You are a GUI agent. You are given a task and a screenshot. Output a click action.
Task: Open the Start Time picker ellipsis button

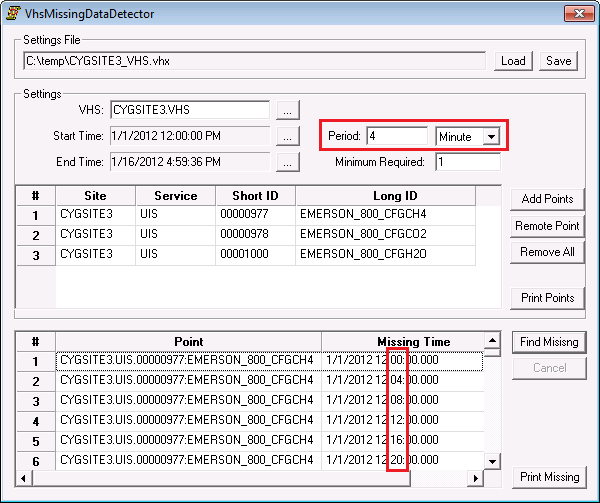click(288, 136)
